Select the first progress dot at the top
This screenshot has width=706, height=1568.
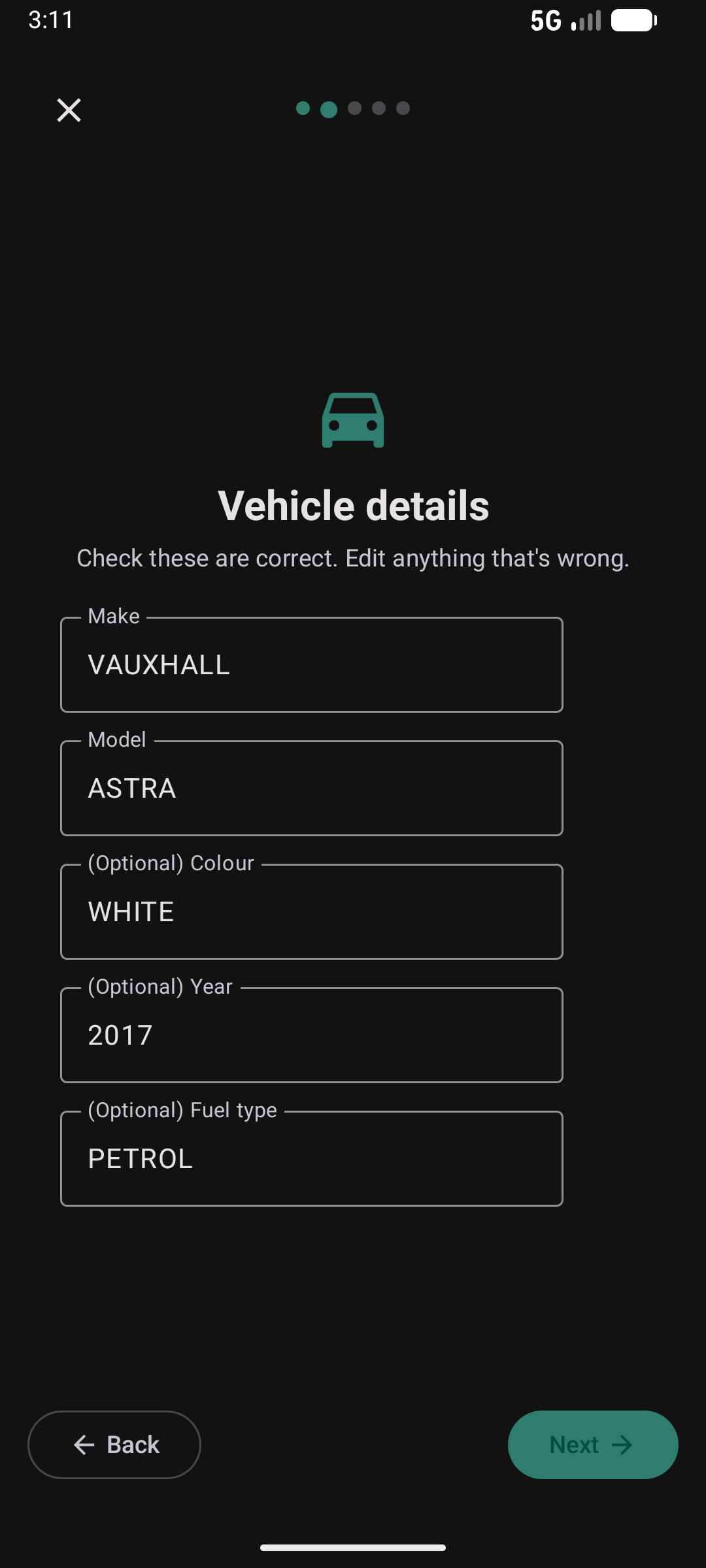(304, 108)
